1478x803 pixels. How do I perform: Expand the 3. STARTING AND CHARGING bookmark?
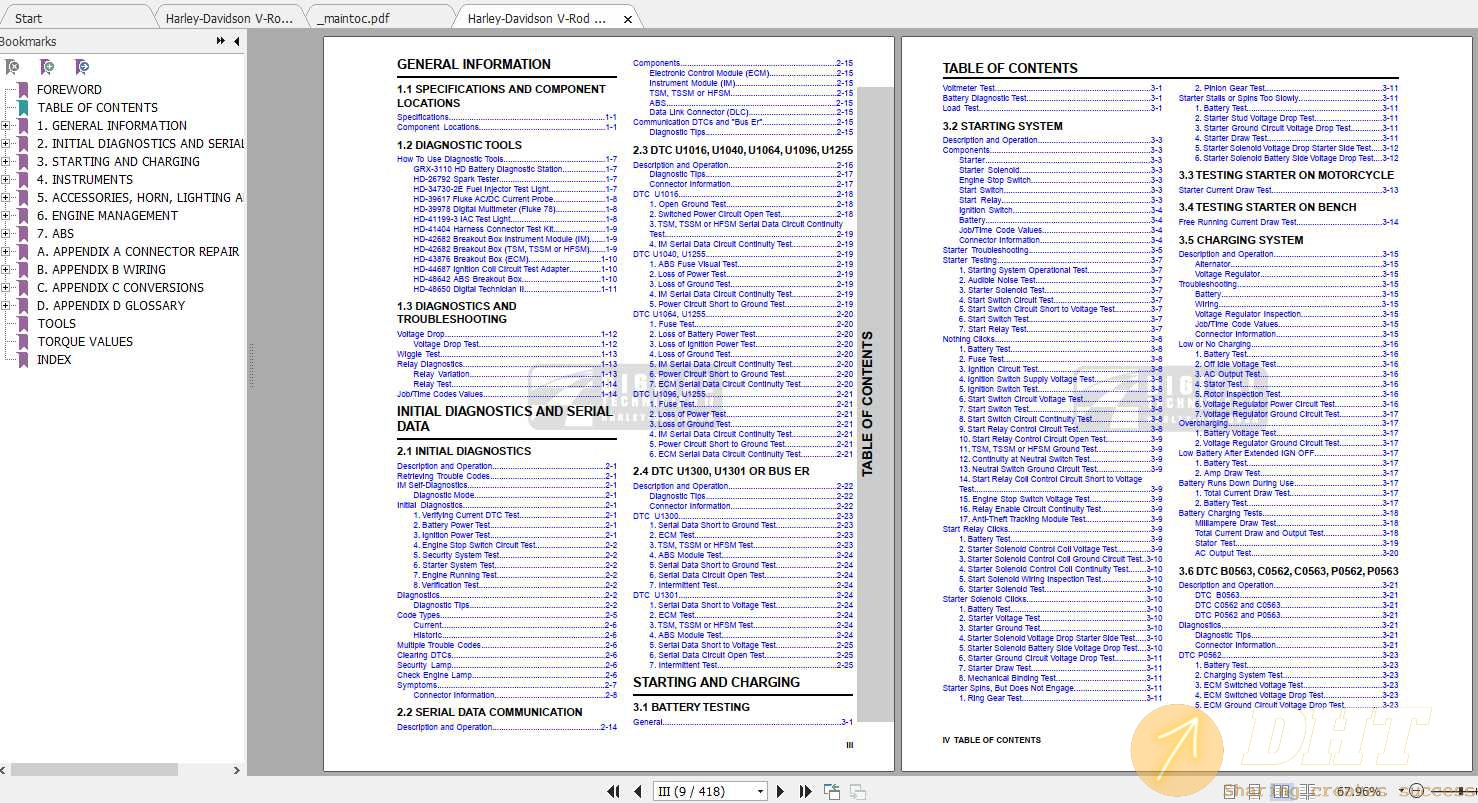tap(6, 162)
